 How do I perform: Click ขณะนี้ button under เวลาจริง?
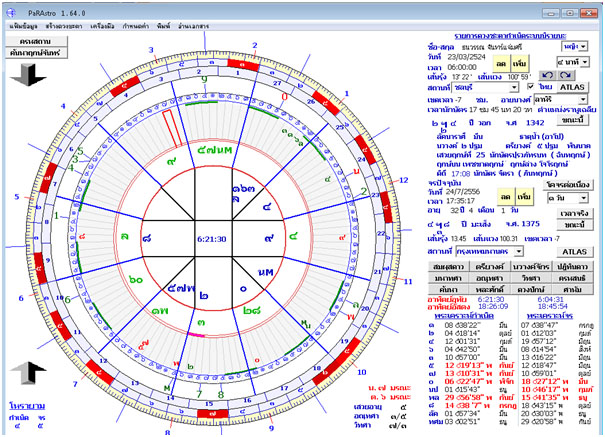click(575, 224)
